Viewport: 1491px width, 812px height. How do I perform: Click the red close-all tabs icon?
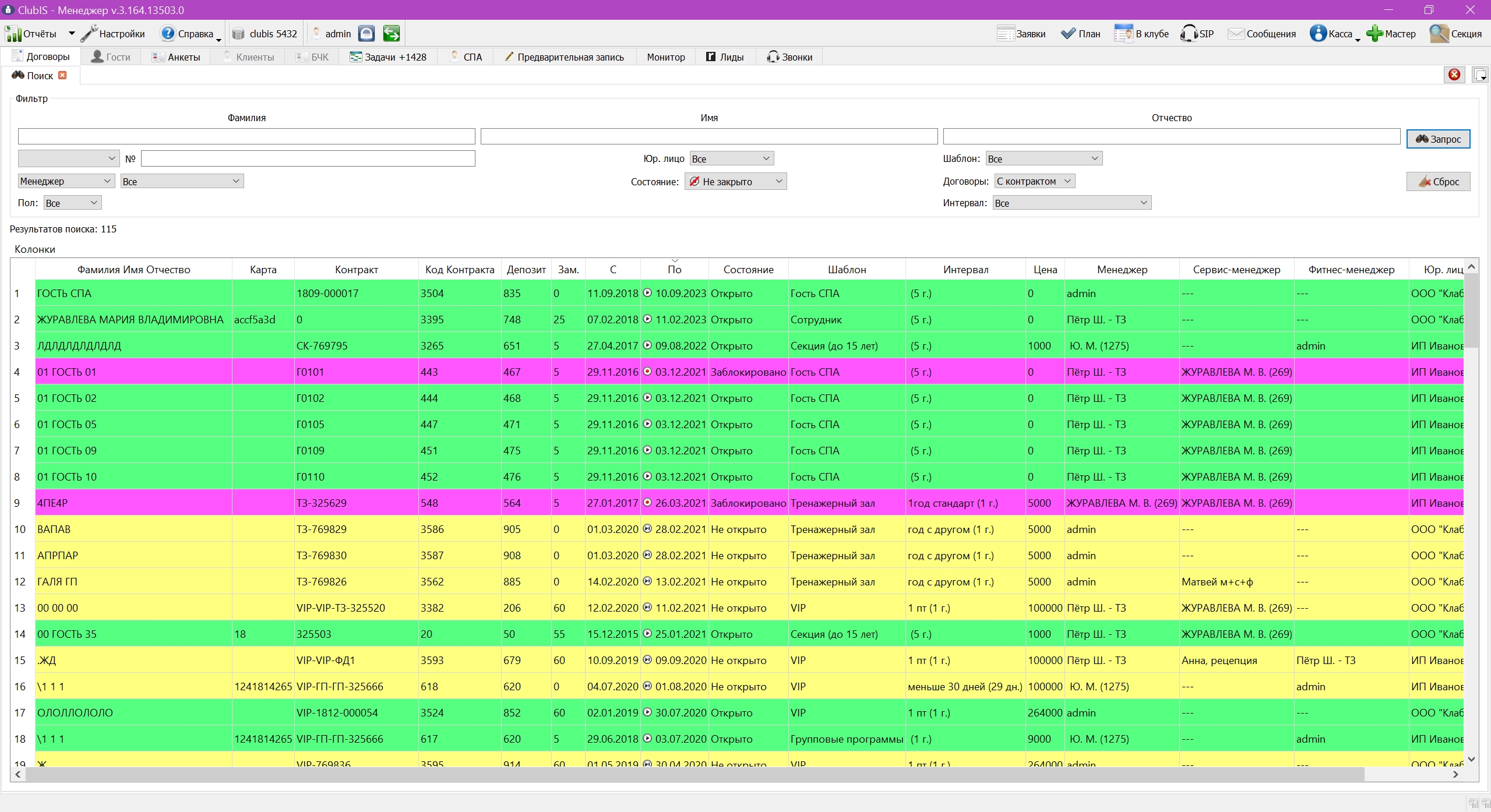(1454, 75)
